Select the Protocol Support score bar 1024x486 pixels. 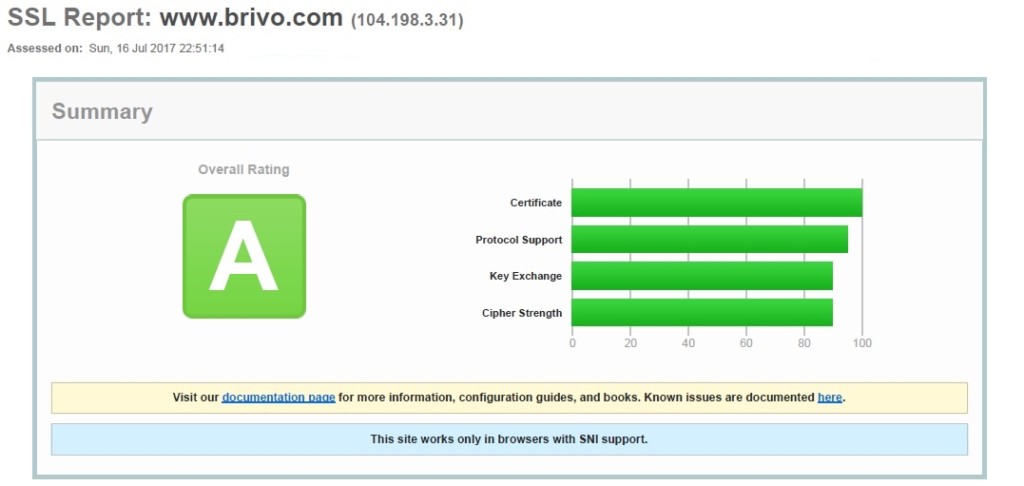tap(709, 239)
